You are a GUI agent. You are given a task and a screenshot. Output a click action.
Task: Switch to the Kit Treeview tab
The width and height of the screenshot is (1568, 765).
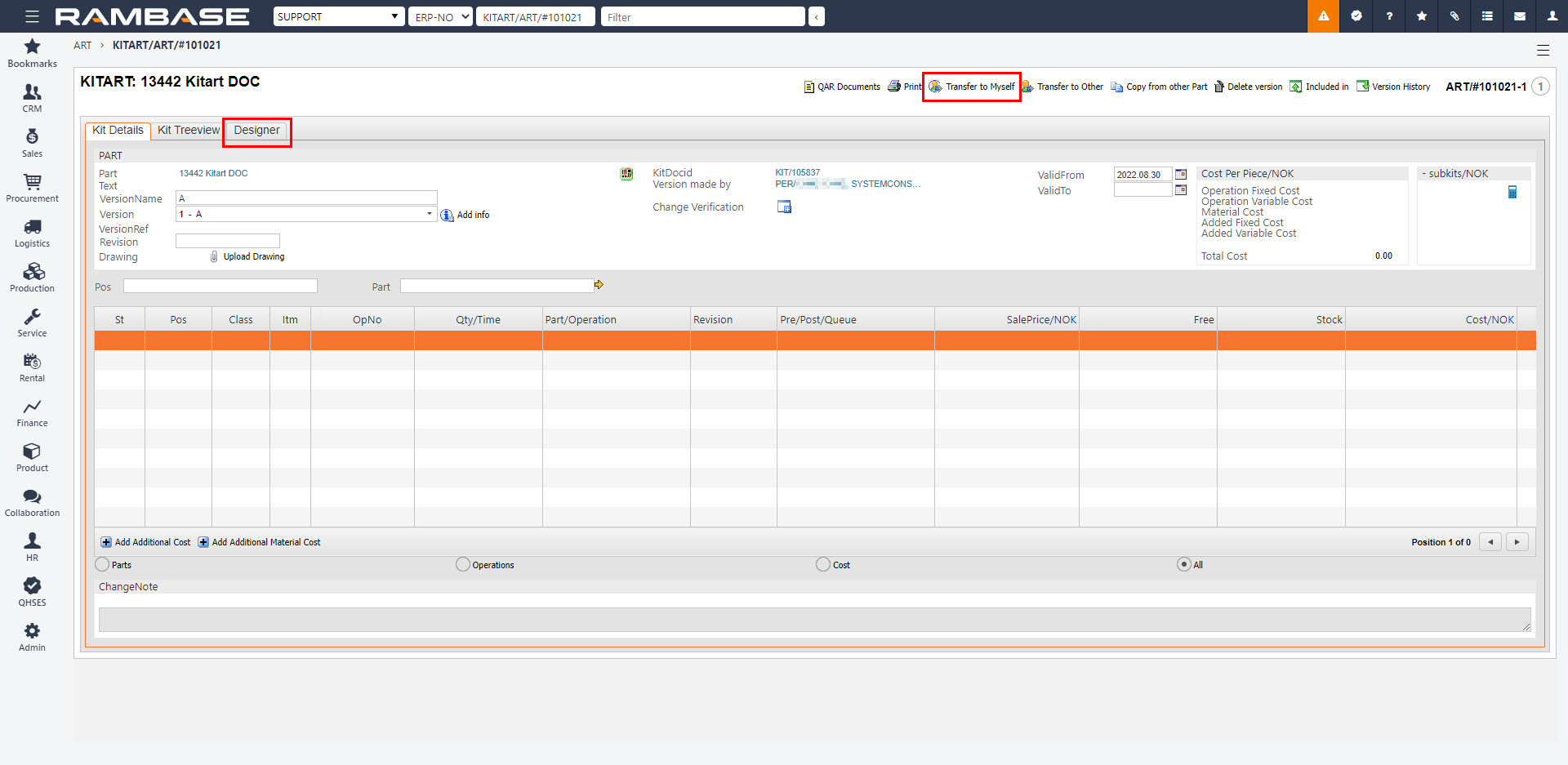pos(188,131)
